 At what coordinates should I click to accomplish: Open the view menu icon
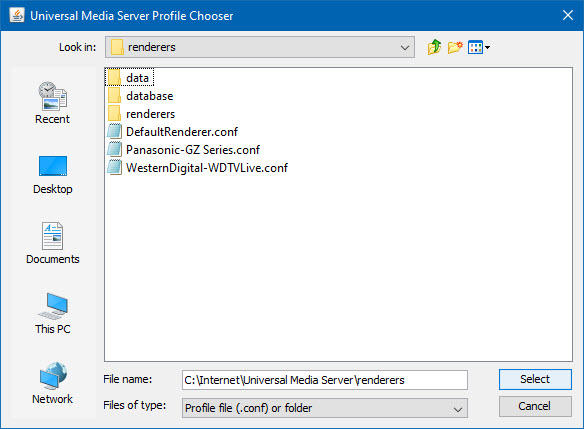coord(479,47)
